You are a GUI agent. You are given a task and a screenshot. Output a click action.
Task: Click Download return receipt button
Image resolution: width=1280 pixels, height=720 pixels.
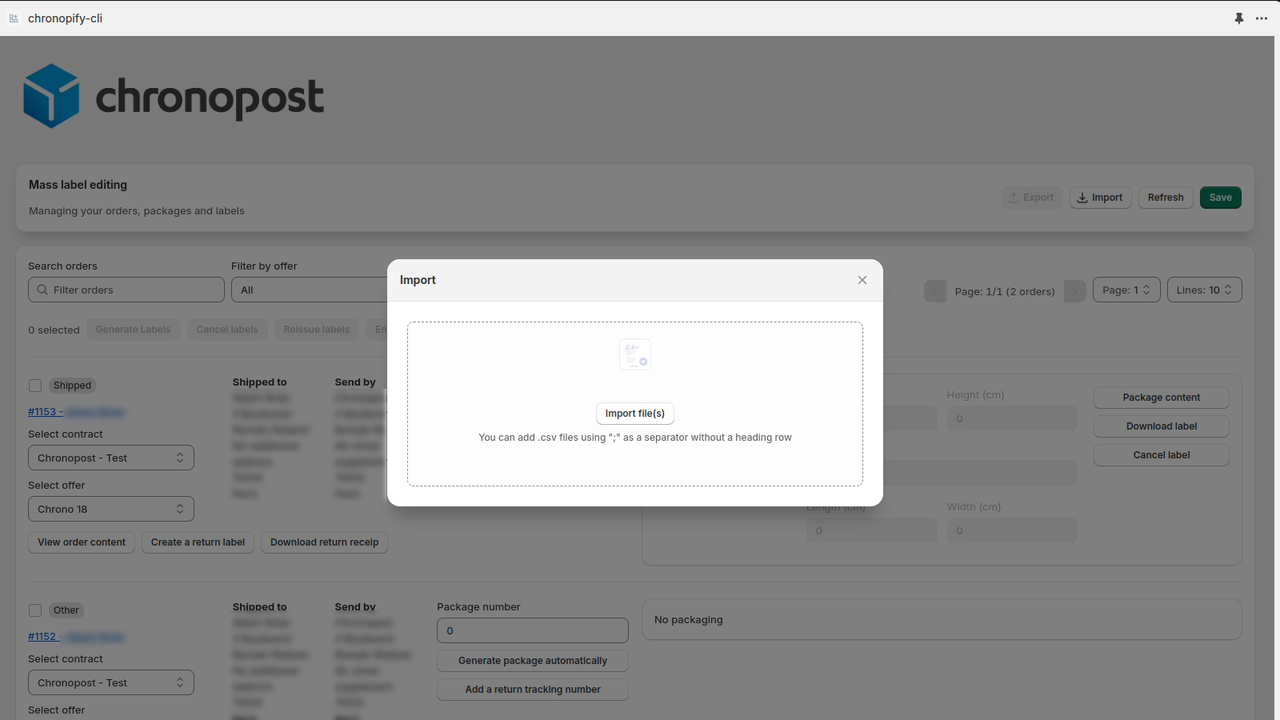point(324,542)
